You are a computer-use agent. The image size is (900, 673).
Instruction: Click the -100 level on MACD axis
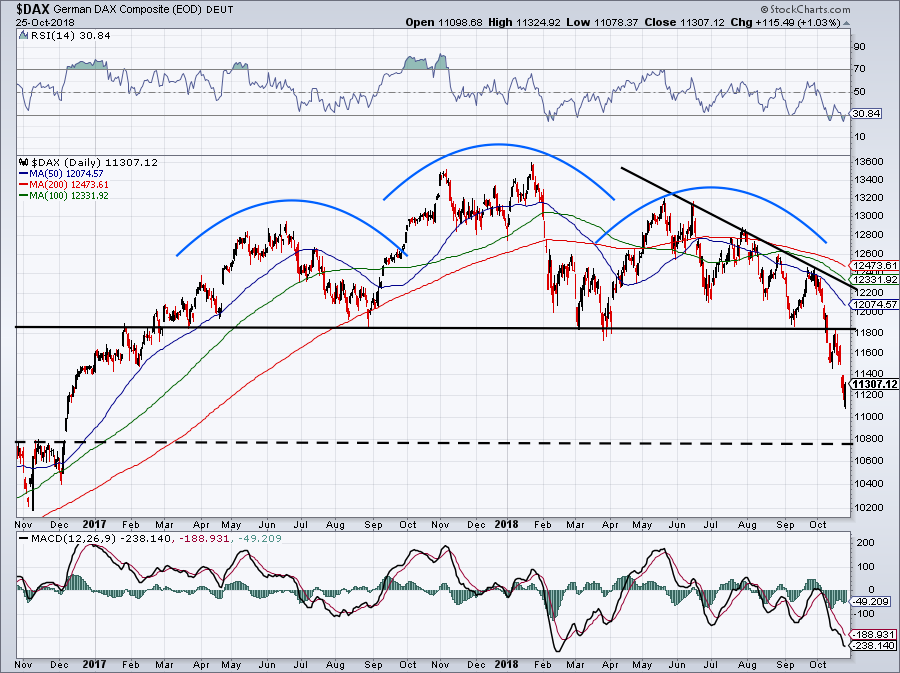point(865,614)
